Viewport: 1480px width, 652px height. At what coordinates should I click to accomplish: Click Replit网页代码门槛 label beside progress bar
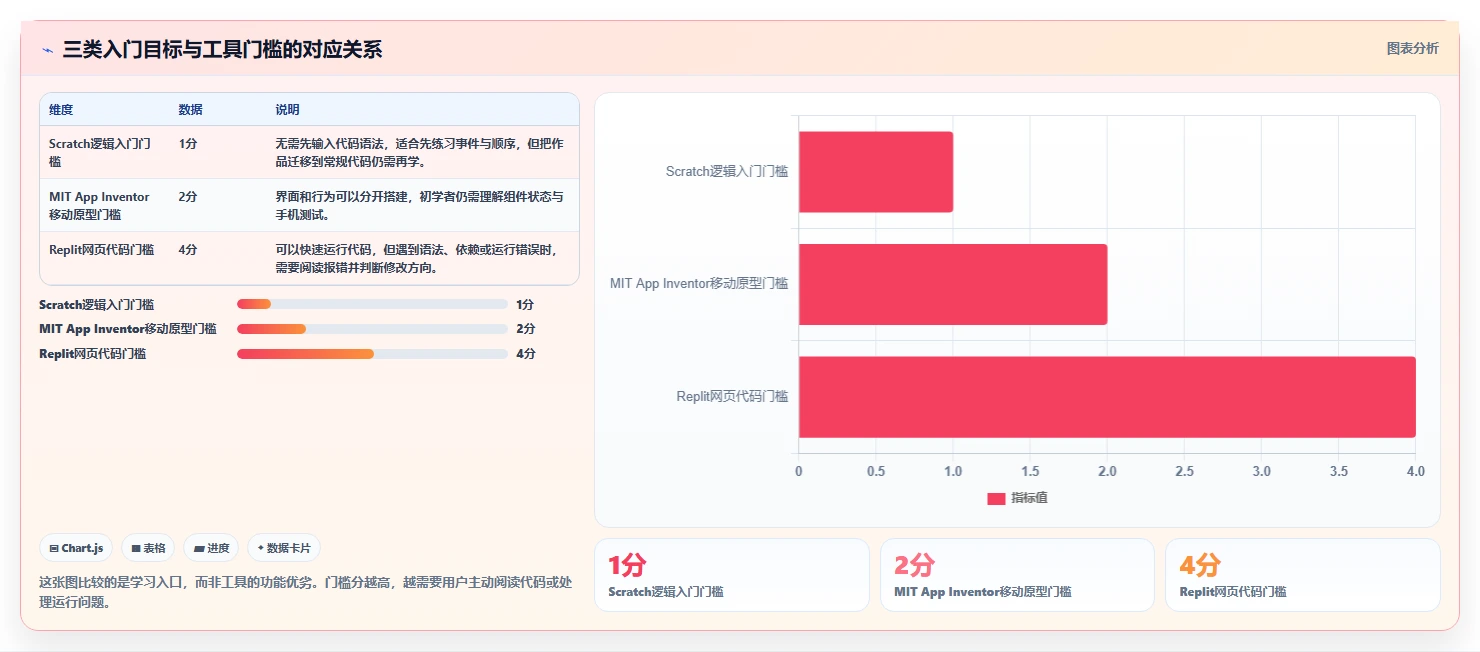(92, 354)
